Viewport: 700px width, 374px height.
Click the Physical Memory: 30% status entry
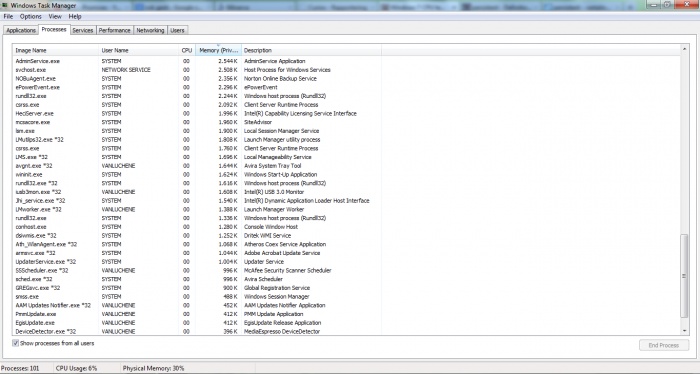click(x=153, y=368)
